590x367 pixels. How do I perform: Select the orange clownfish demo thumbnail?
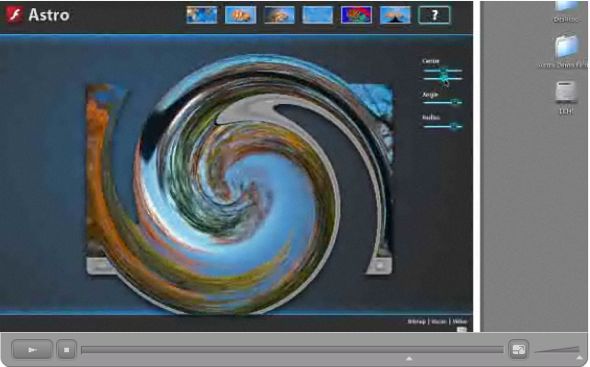coord(240,15)
